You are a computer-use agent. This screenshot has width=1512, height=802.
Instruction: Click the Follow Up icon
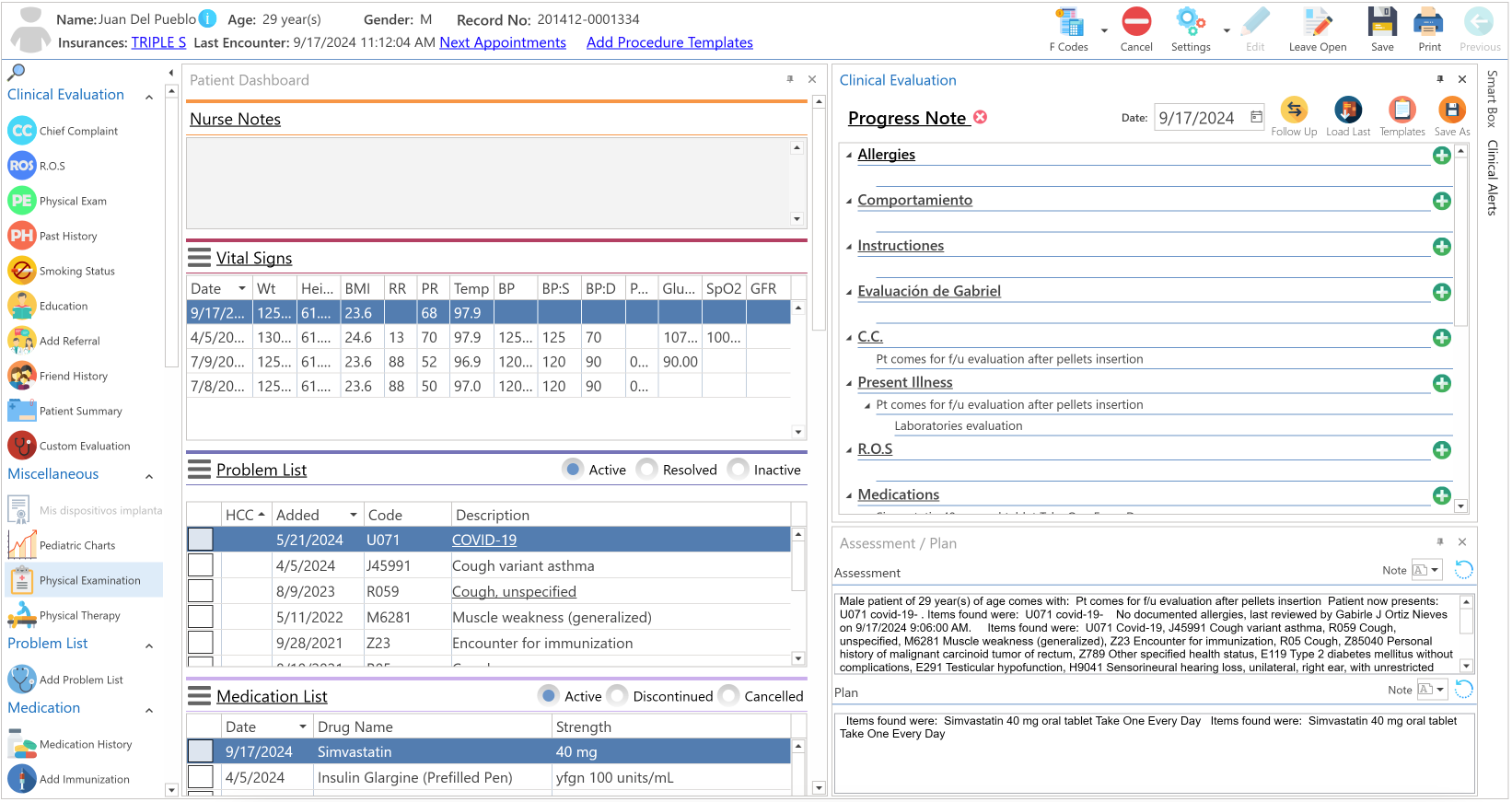(x=1294, y=110)
